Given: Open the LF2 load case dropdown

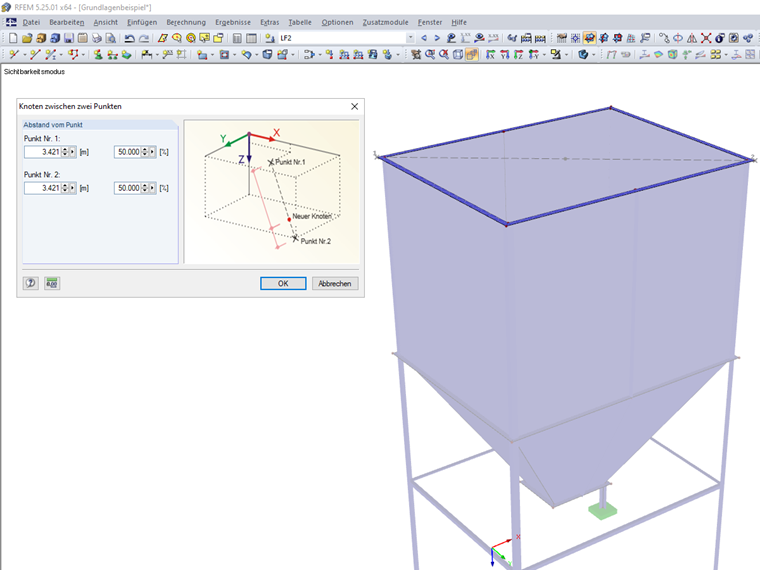Looking at the screenshot, I should pos(411,38).
